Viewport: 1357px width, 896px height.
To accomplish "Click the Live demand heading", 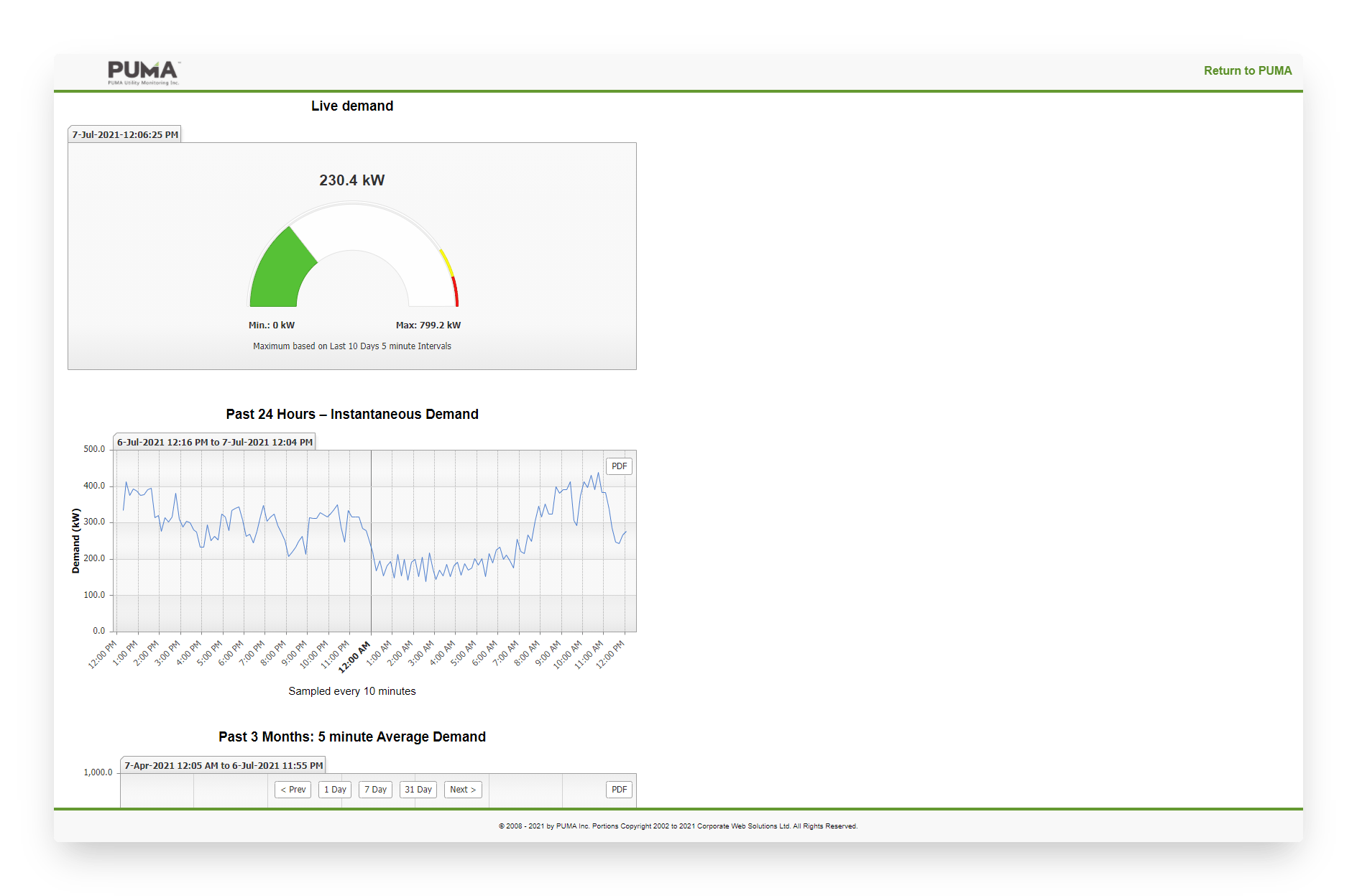I will click(x=352, y=106).
